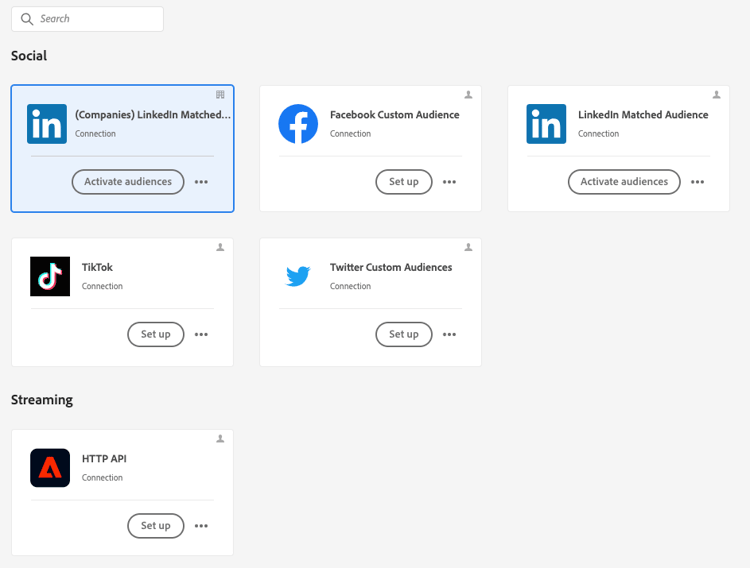Set up the TikTok connection
This screenshot has height=568, width=750.
pos(156,334)
